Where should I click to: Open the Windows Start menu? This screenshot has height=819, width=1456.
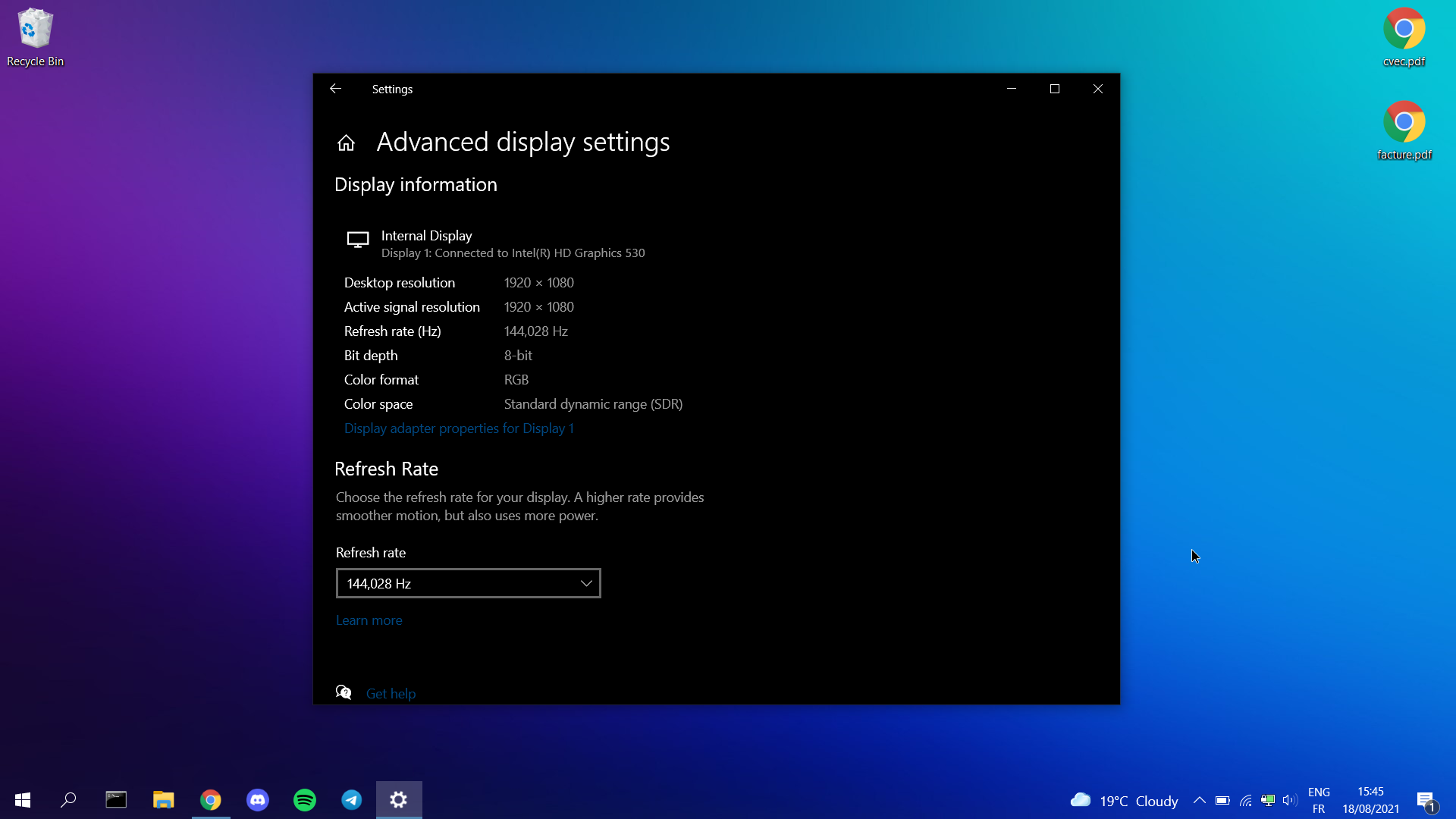click(x=23, y=800)
